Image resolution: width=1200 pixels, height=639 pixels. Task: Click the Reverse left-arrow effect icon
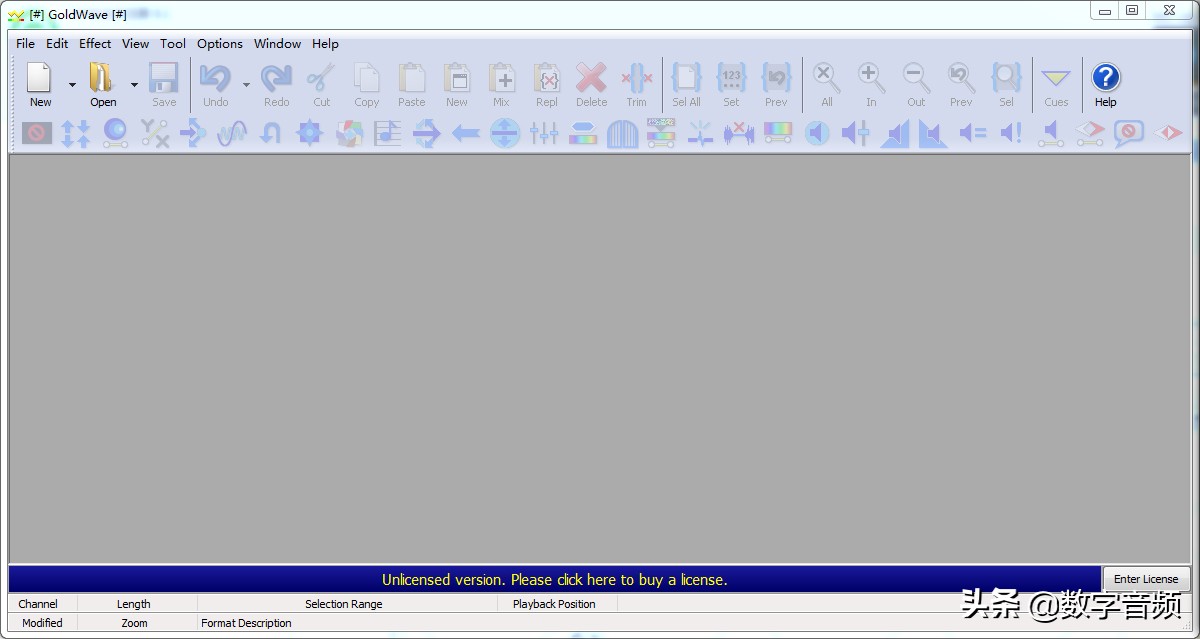[466, 133]
